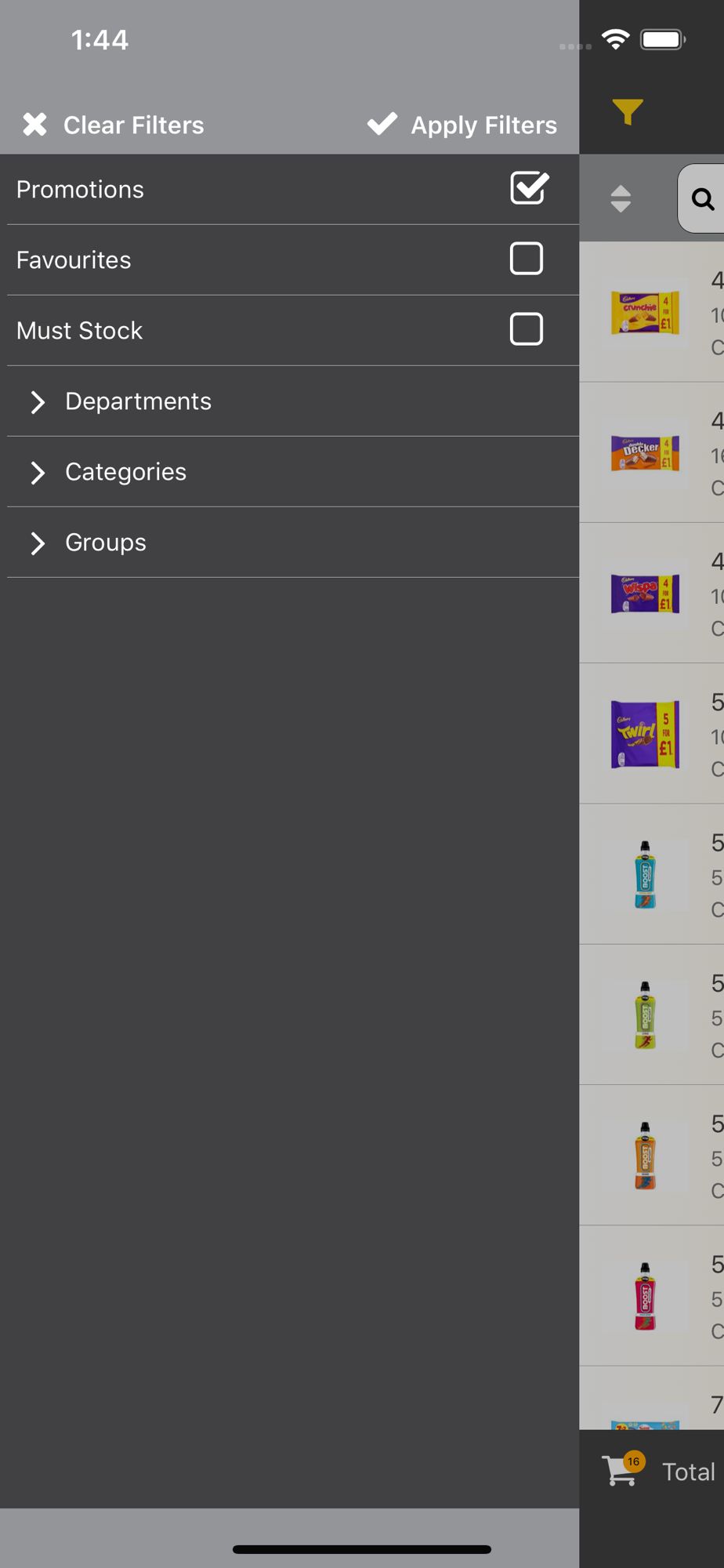Select the Double Decker product image

[645, 453]
